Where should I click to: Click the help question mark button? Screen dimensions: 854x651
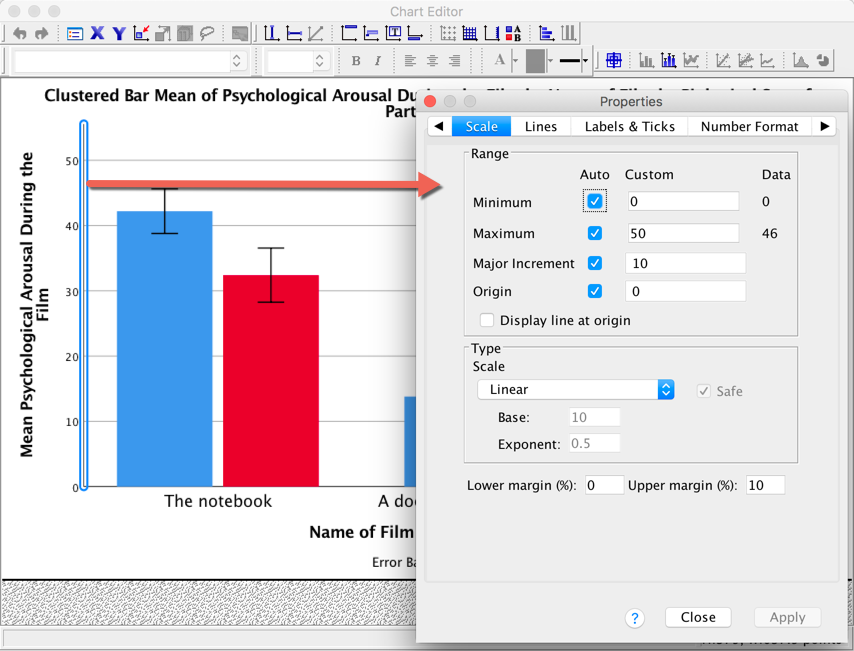click(635, 619)
